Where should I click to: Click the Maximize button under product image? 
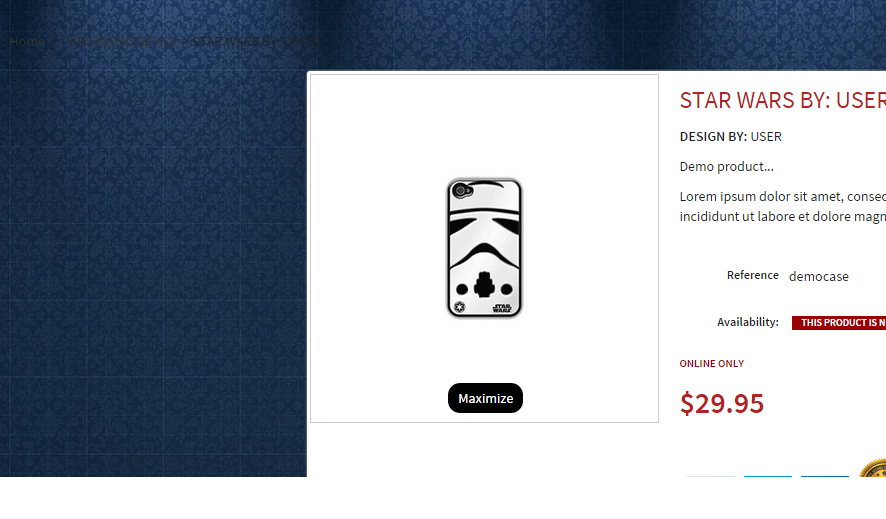pyautogui.click(x=485, y=398)
